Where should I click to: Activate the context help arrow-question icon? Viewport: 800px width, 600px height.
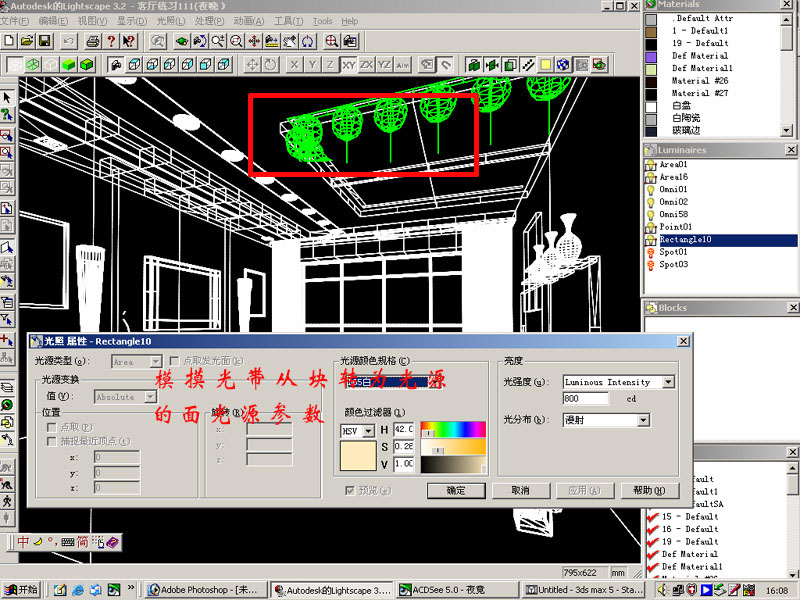pyautogui.click(x=129, y=41)
